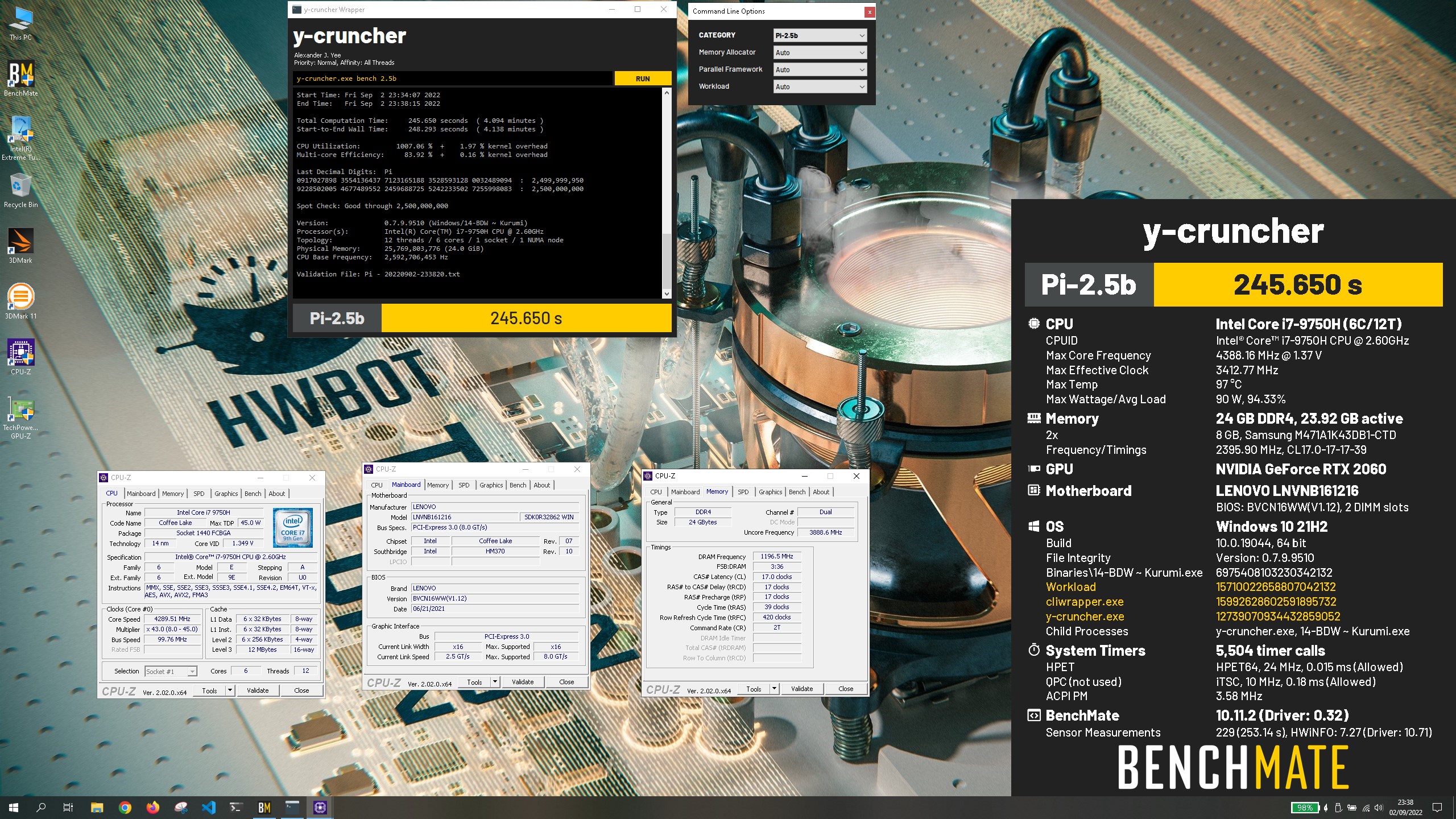Viewport: 1456px width, 819px height.
Task: Click the 98% battery indicator in the tray
Action: pos(1305,808)
